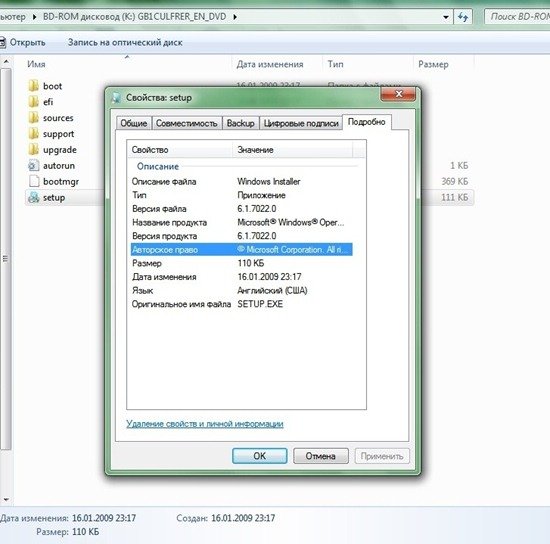550x544 pixels.
Task: Click the icon in the Свойства: setup title bar
Action: [x=116, y=98]
